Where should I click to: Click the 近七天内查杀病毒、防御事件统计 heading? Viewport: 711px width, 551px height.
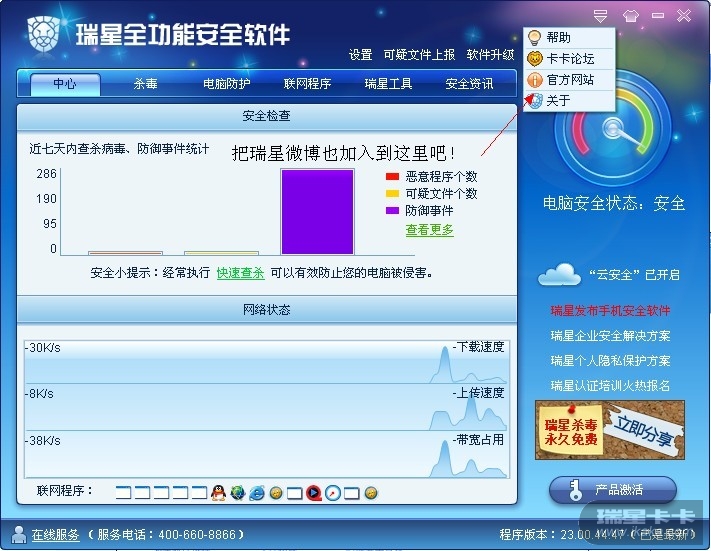119,149
